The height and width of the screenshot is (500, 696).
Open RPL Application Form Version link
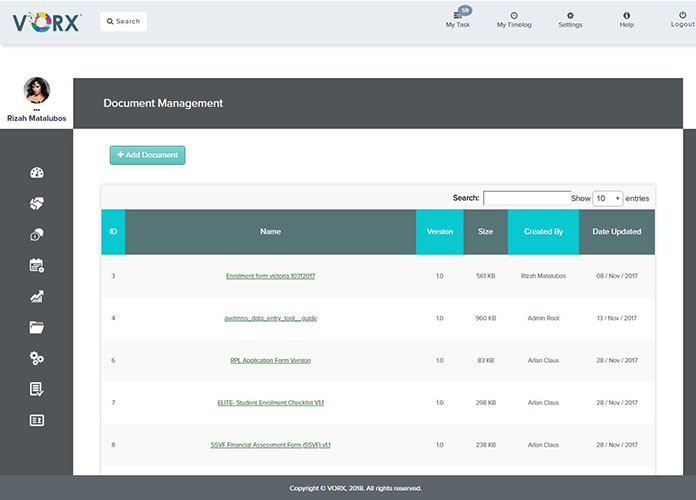coord(270,360)
